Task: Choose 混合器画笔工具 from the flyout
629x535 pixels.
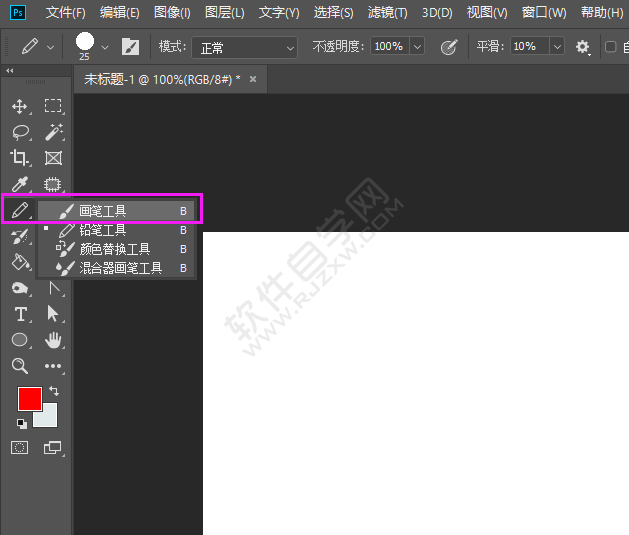Action: [x=116, y=268]
